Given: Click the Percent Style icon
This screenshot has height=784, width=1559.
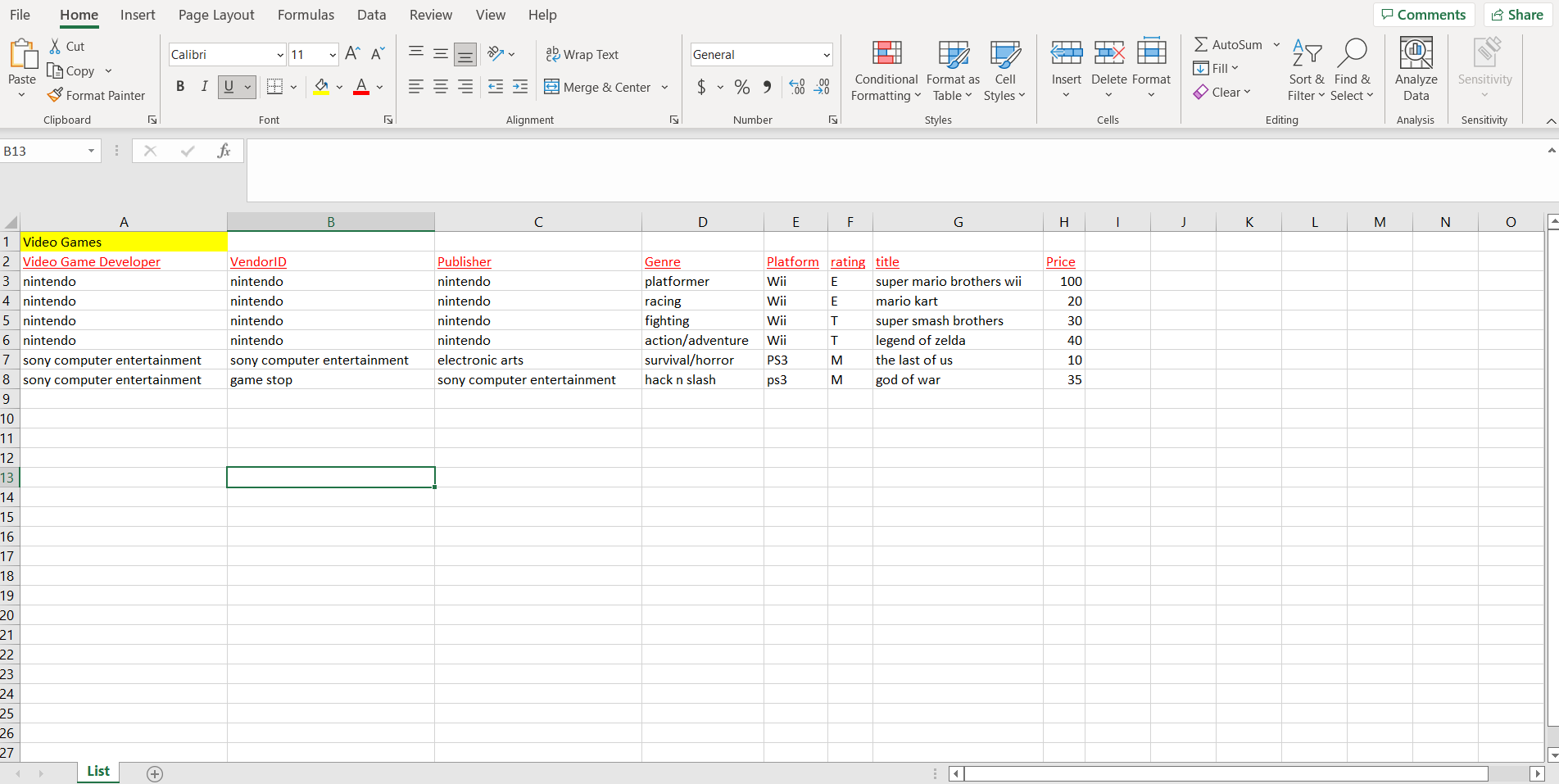Looking at the screenshot, I should coord(742,87).
